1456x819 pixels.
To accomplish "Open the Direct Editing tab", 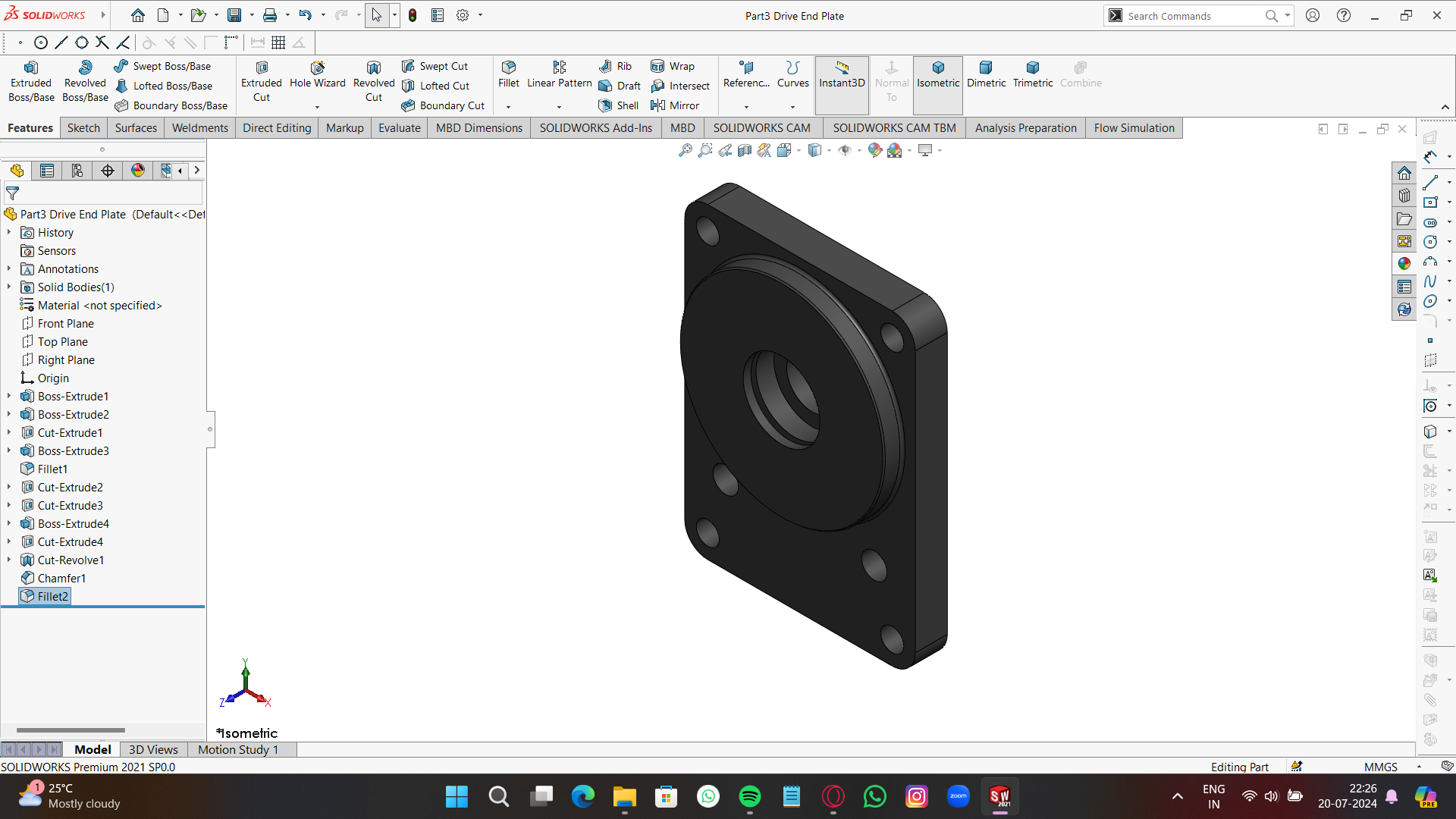I will coord(277,128).
